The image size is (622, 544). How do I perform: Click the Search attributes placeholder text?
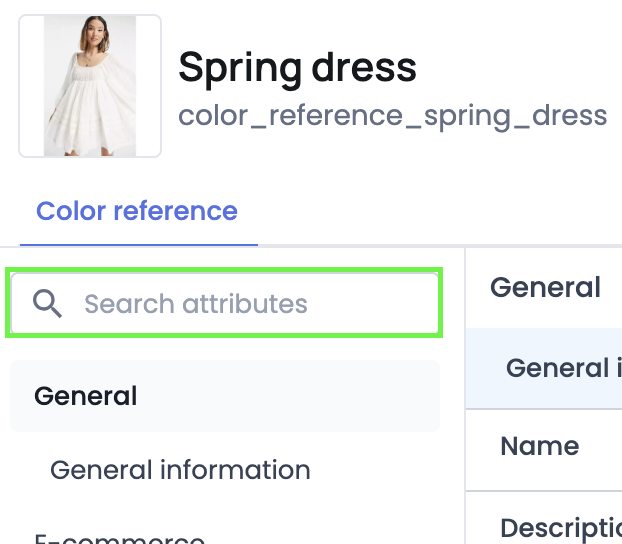pos(196,304)
